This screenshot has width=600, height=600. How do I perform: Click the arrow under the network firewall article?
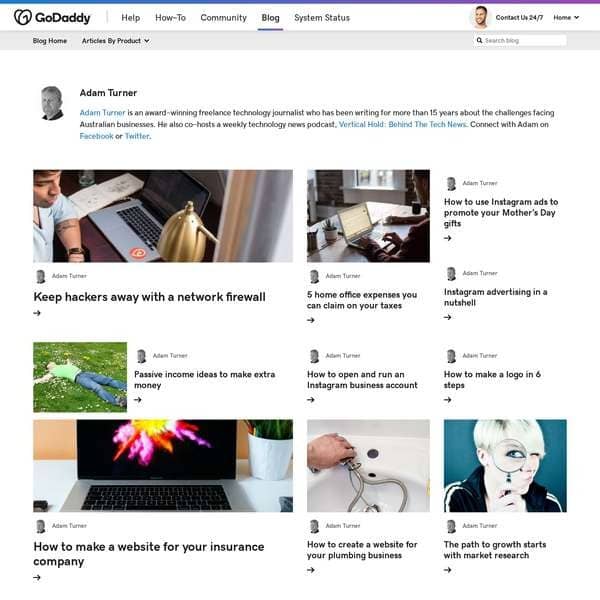tap(37, 313)
